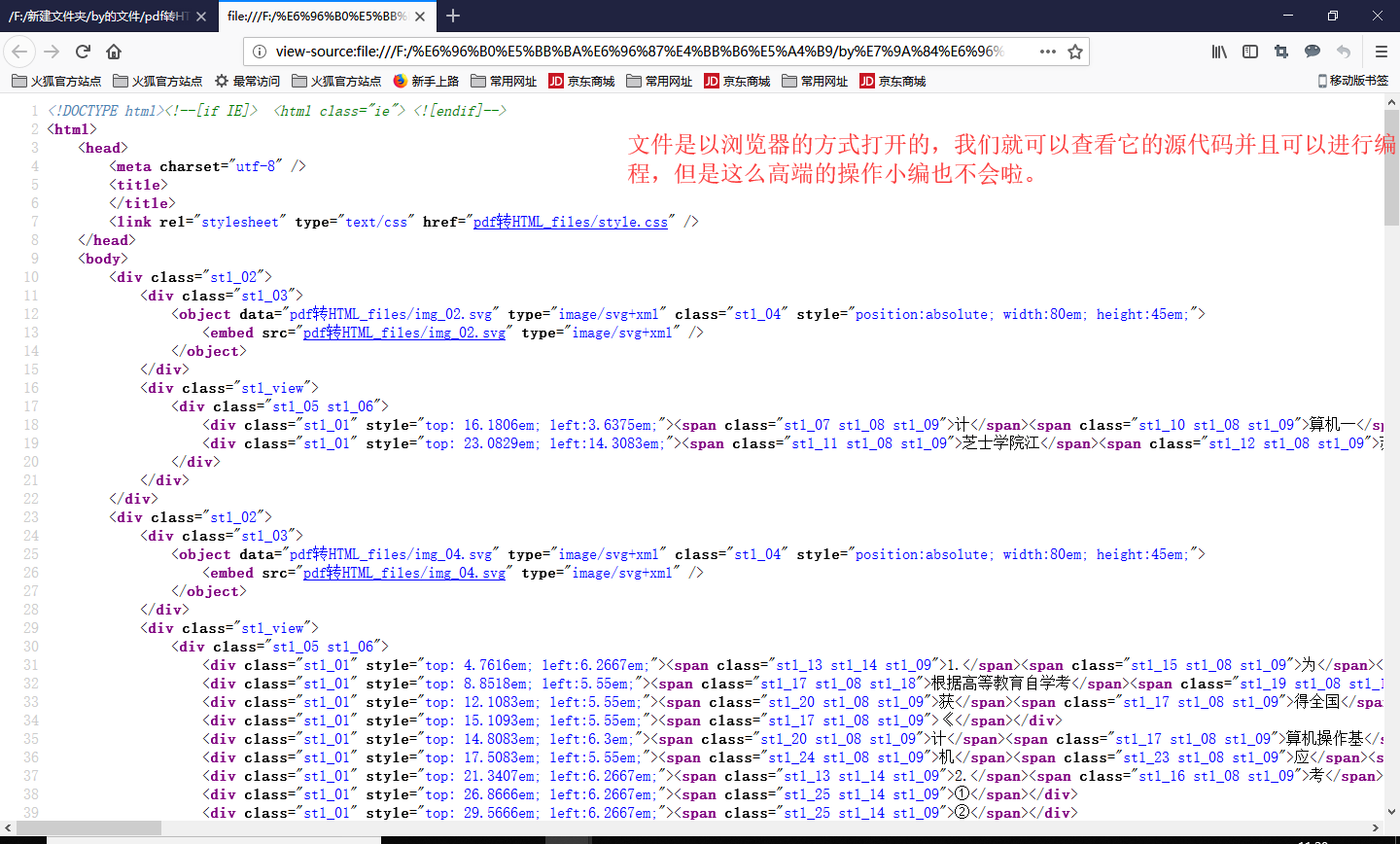This screenshot has width=1400, height=844.
Task: Open the 移动版书签 mobile bookmarks folder
Action: (x=1352, y=81)
